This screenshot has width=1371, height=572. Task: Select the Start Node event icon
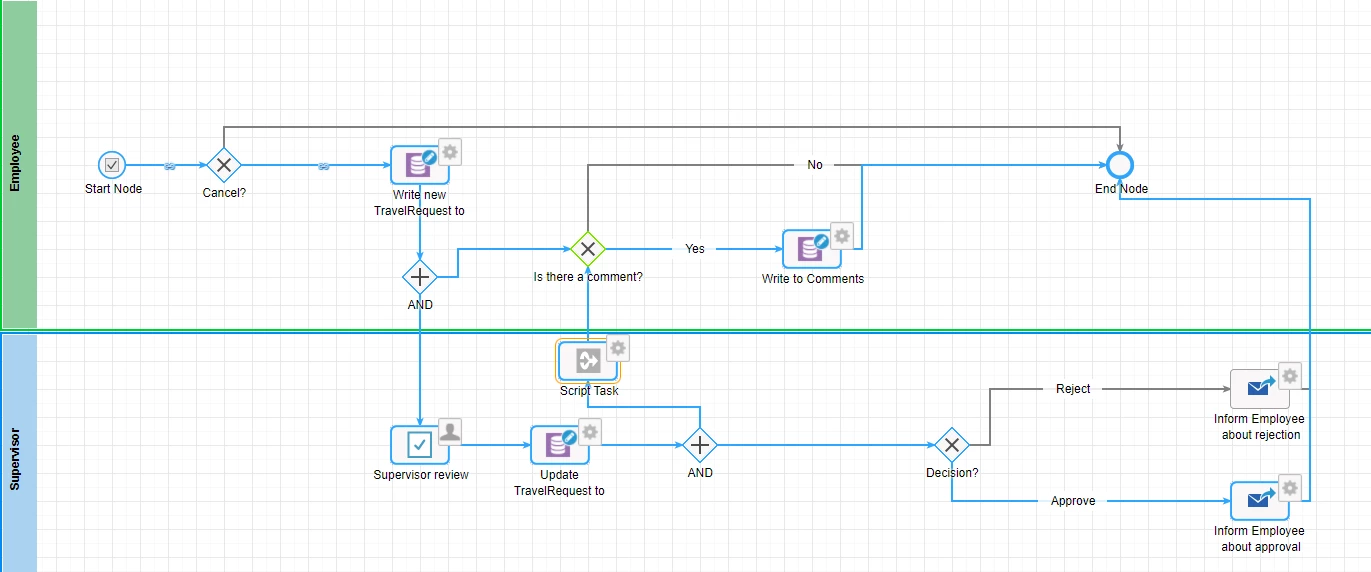coord(113,165)
